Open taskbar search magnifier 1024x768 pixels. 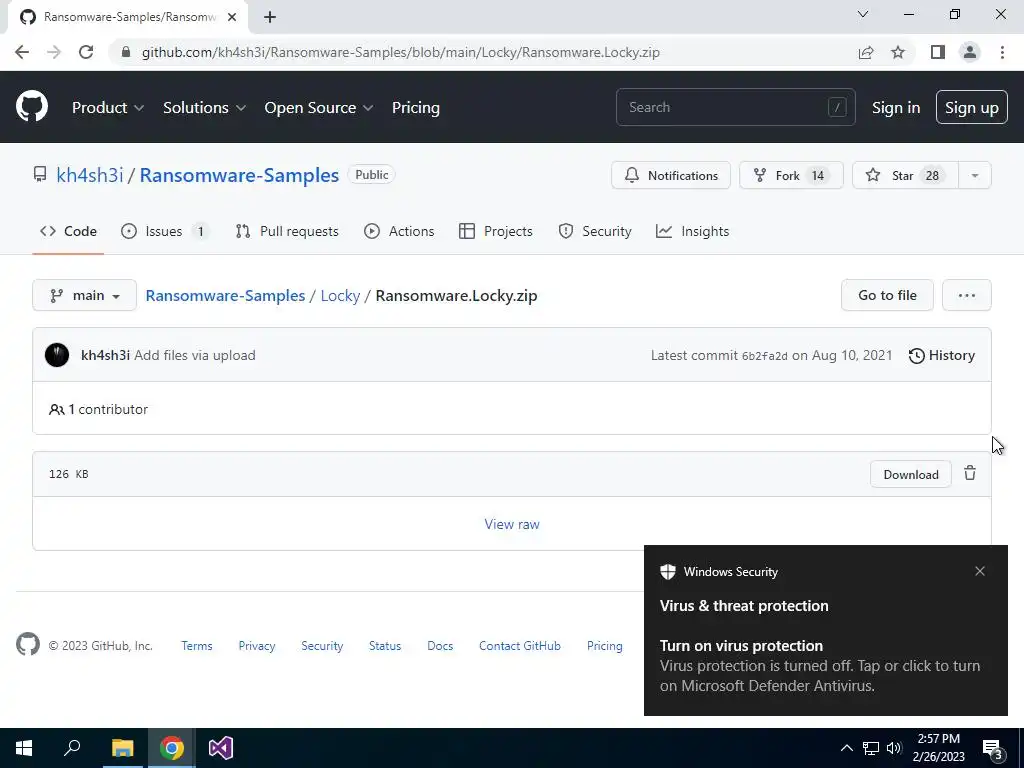[72, 748]
